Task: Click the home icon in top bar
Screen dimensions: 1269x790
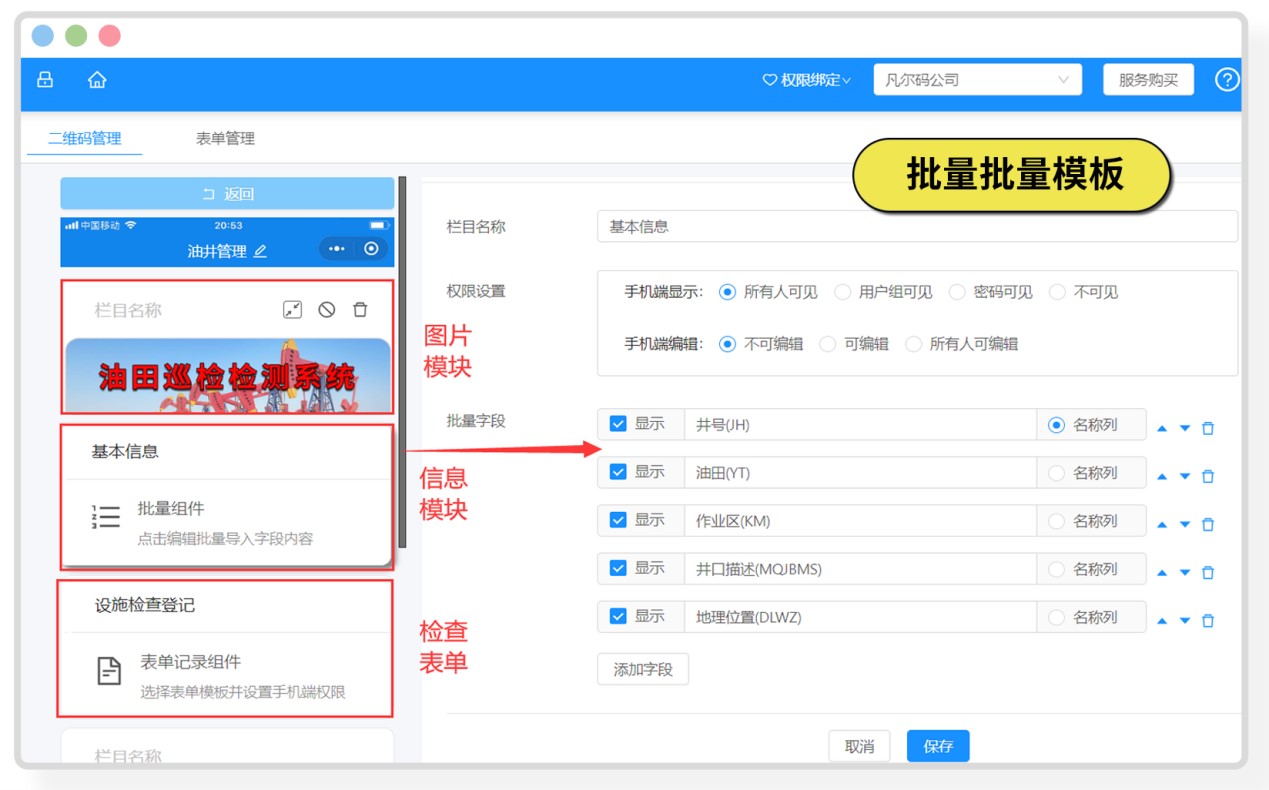Action: click(x=97, y=80)
